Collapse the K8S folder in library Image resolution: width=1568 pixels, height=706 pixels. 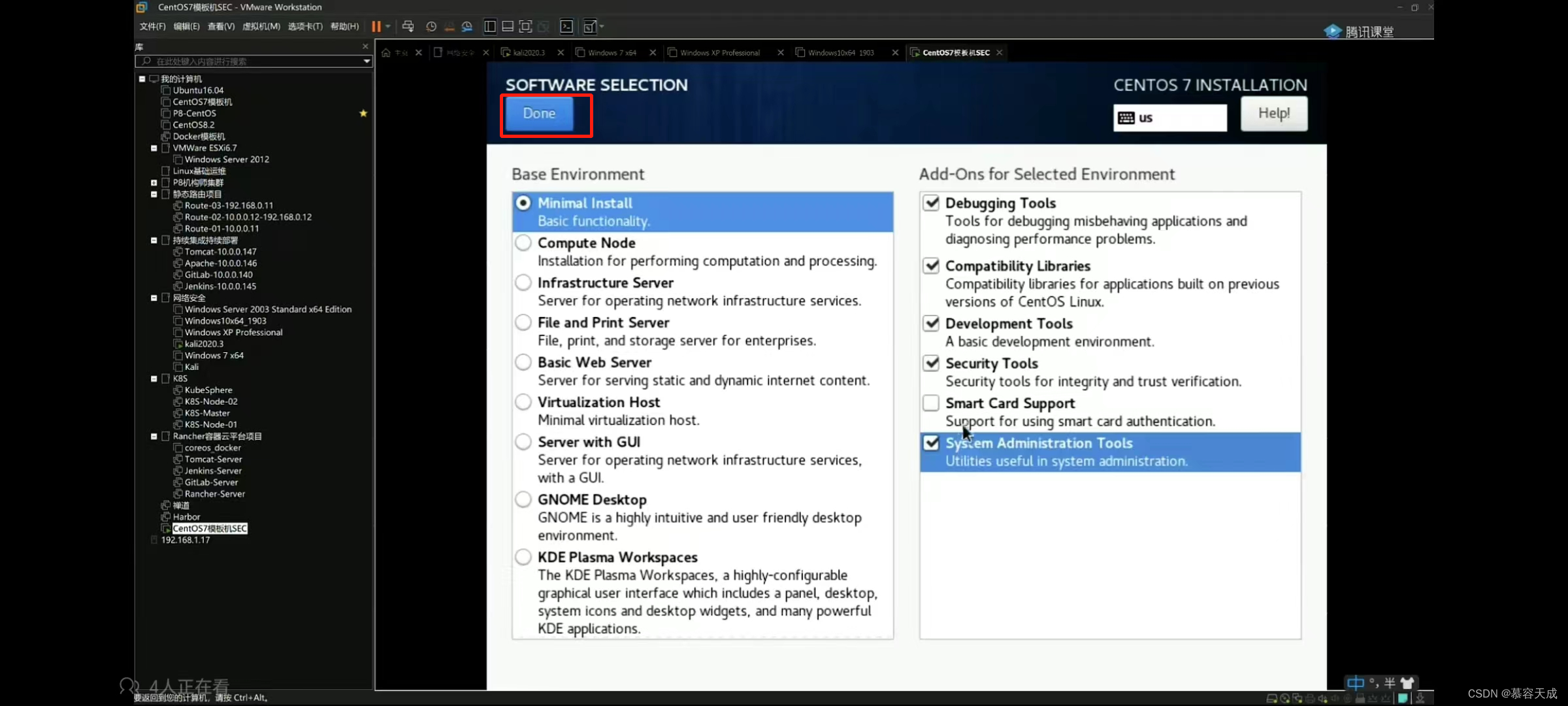[154, 378]
